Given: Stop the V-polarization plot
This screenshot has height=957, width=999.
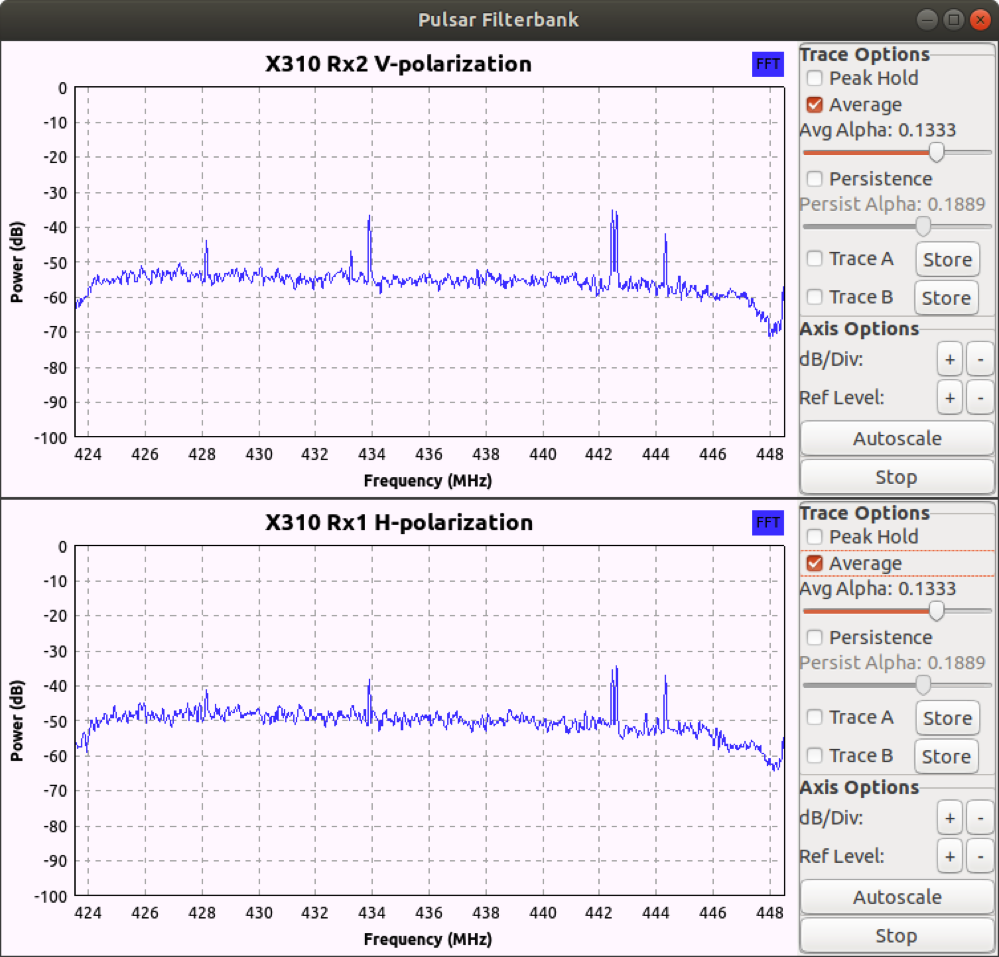Looking at the screenshot, I should click(897, 477).
